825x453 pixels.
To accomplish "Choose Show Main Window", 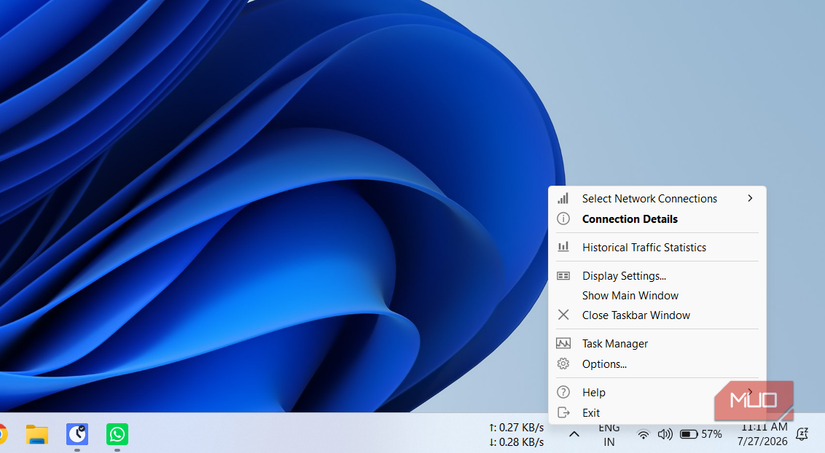I will 657,296.
